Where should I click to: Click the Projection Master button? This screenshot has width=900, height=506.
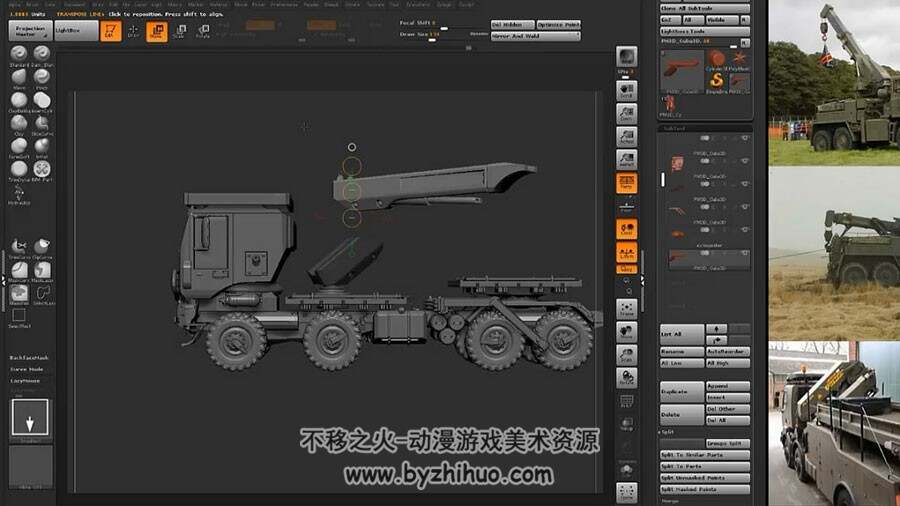tap(30, 30)
